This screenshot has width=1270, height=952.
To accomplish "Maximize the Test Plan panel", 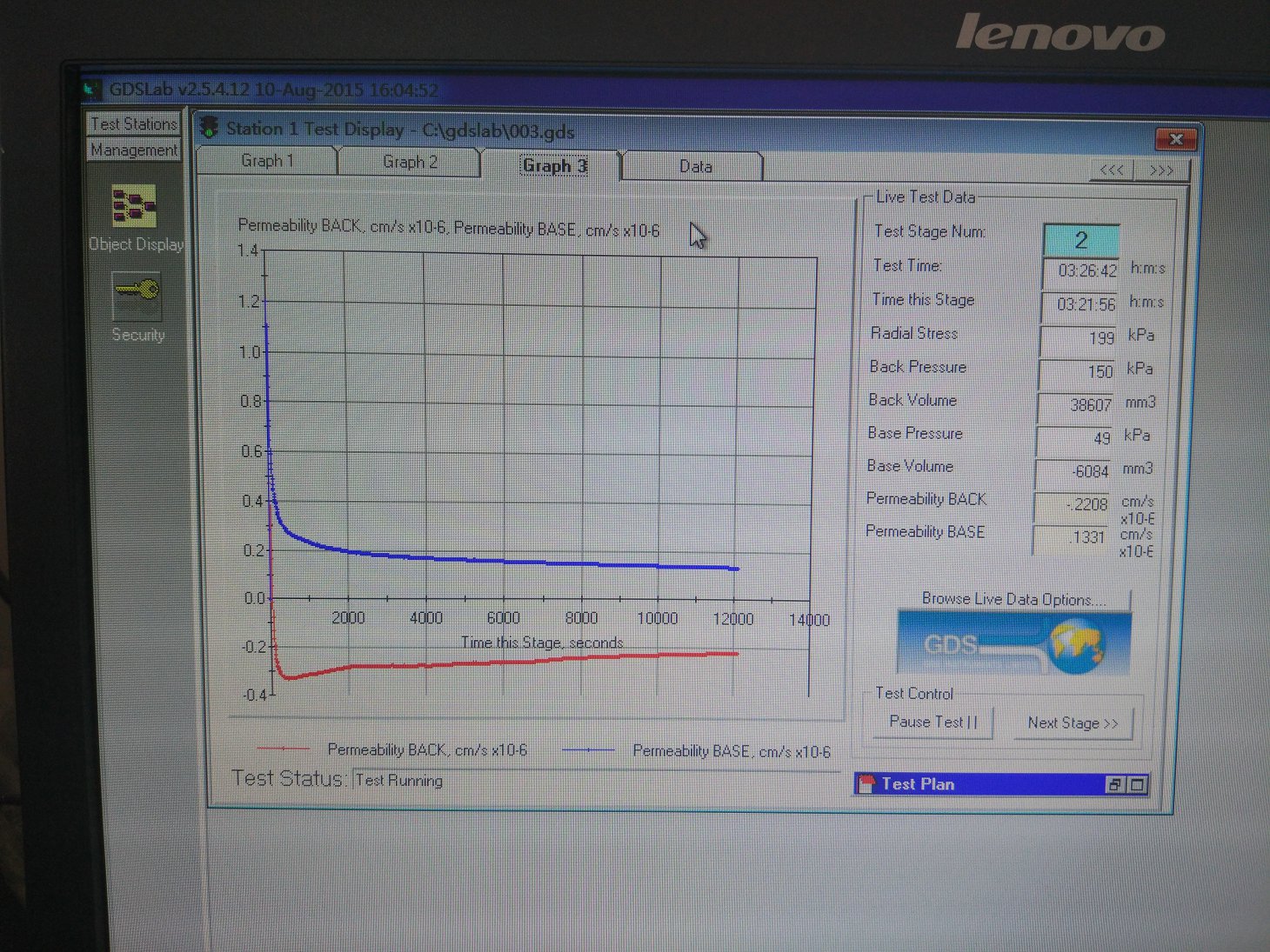I will coord(1137,784).
